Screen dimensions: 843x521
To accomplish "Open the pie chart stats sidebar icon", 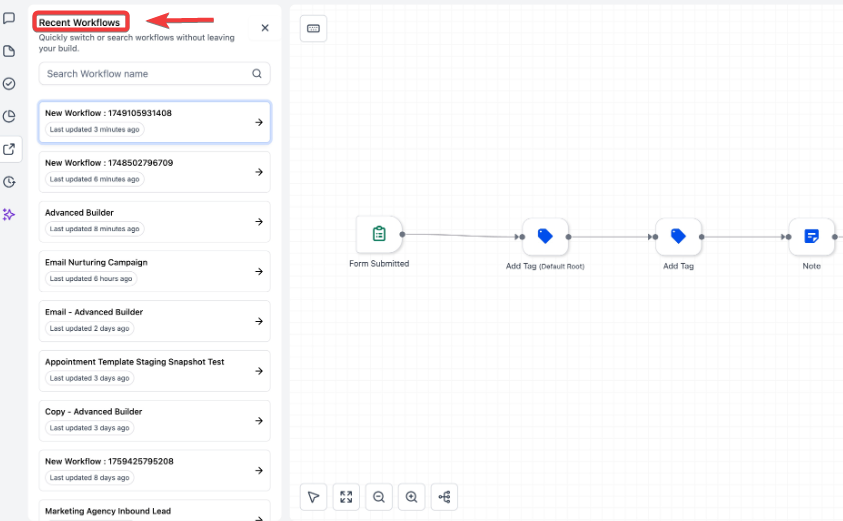I will click(9, 116).
